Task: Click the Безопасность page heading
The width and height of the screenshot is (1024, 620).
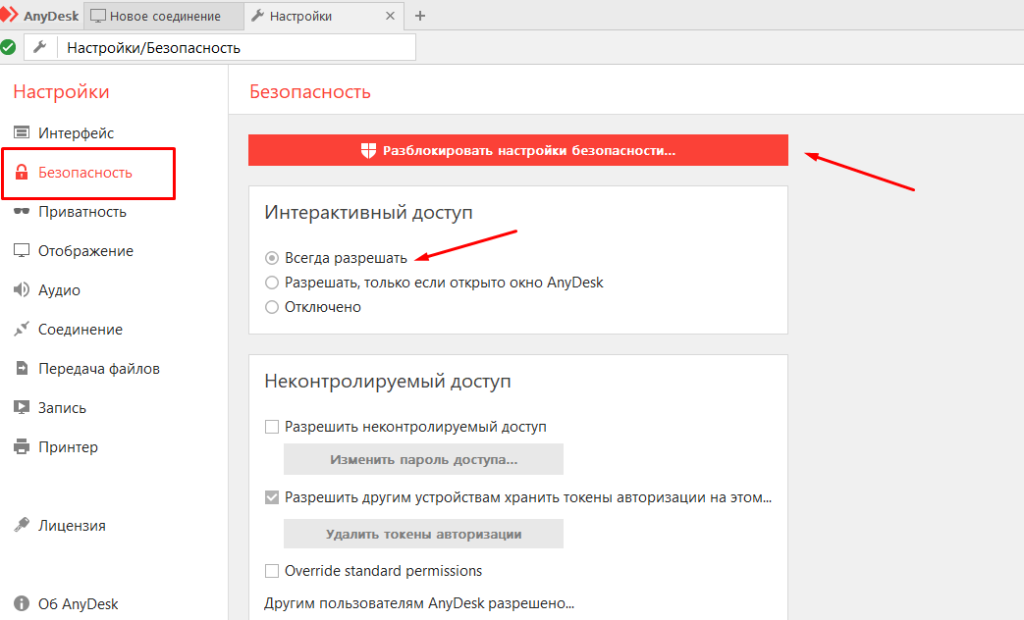Action: coord(310,91)
